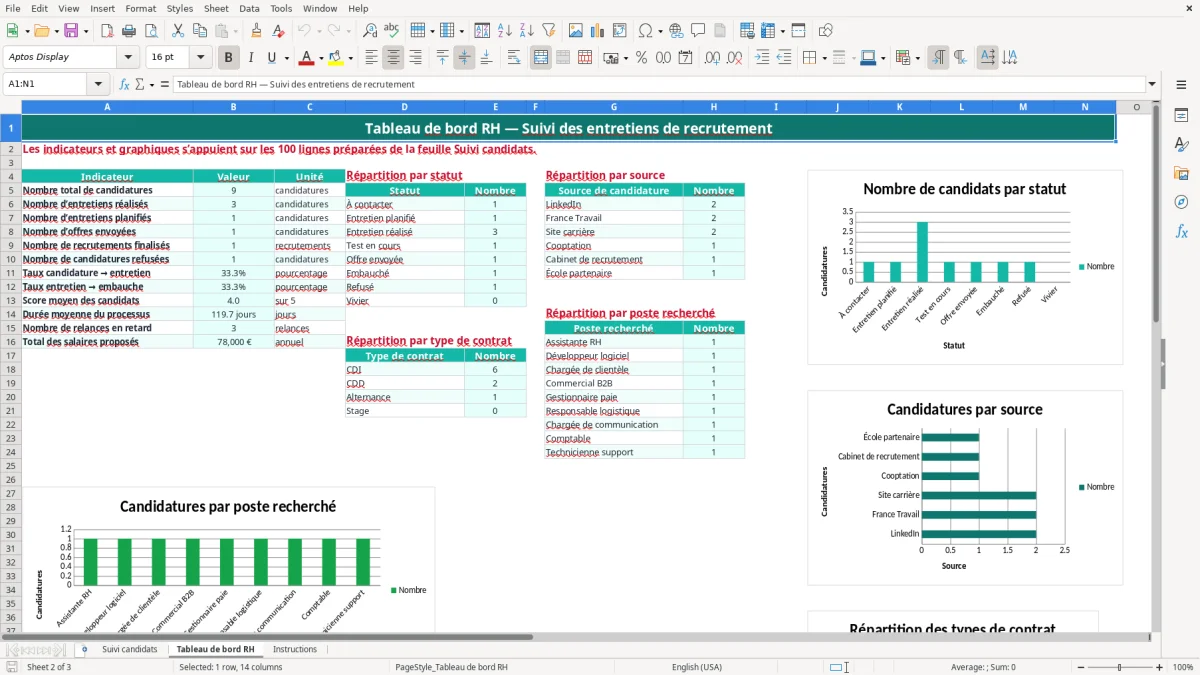The height and width of the screenshot is (675, 1200).
Task: Open the Borders dropdown arrow
Action: point(825,59)
